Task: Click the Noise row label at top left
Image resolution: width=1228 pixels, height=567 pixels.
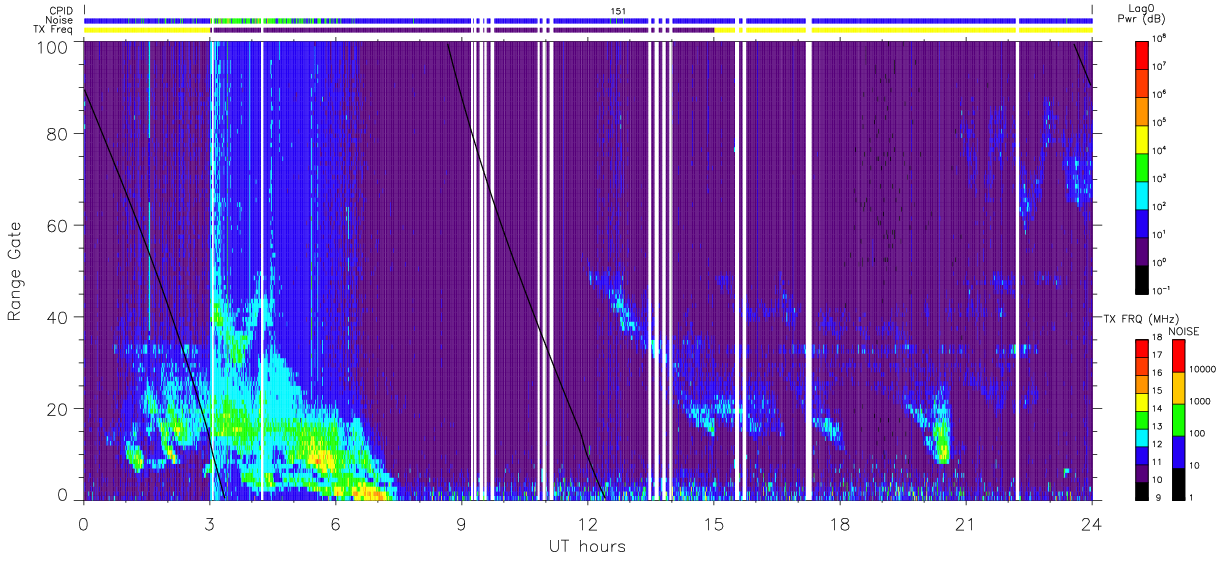Action: 60,20
